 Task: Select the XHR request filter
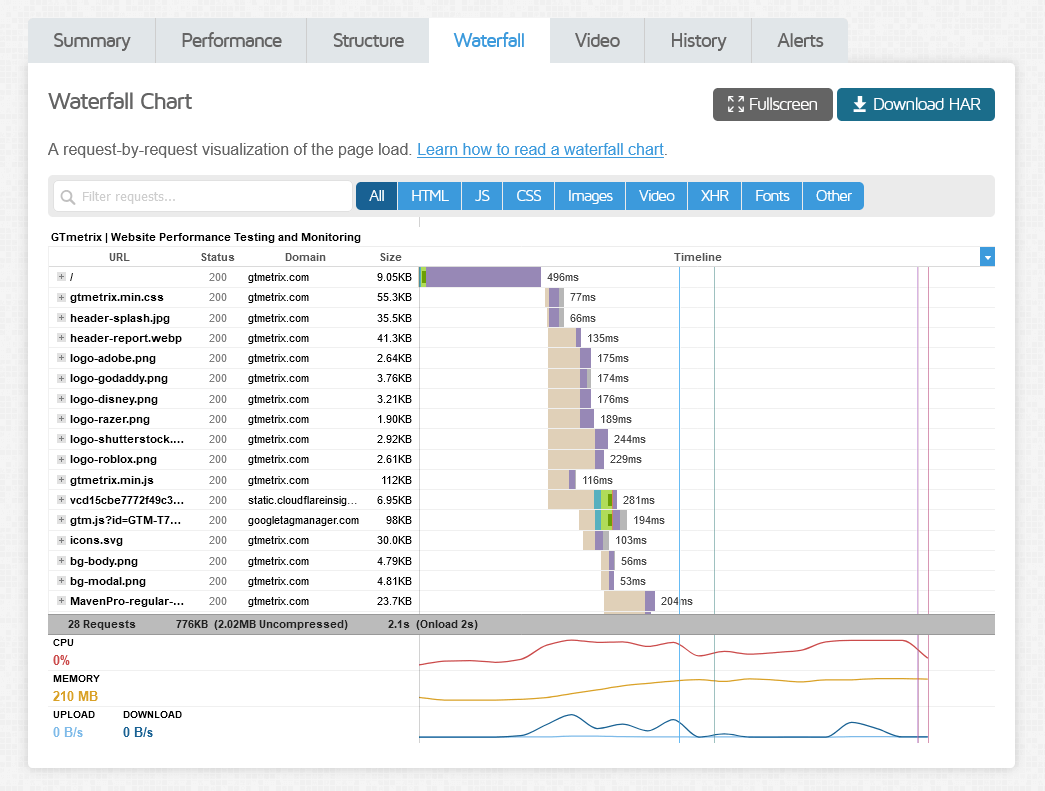point(714,196)
